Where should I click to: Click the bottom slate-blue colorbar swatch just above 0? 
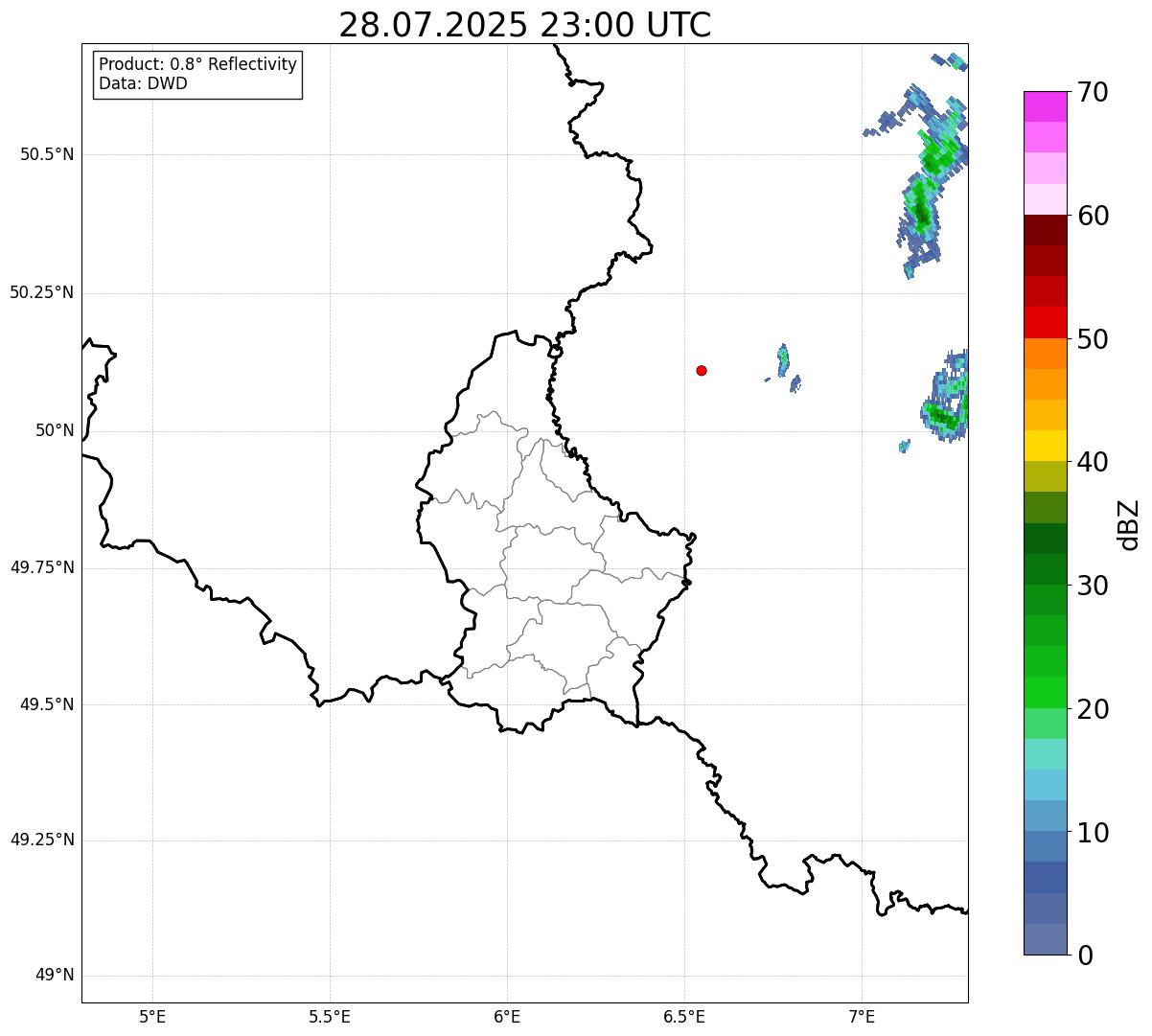point(1046,939)
